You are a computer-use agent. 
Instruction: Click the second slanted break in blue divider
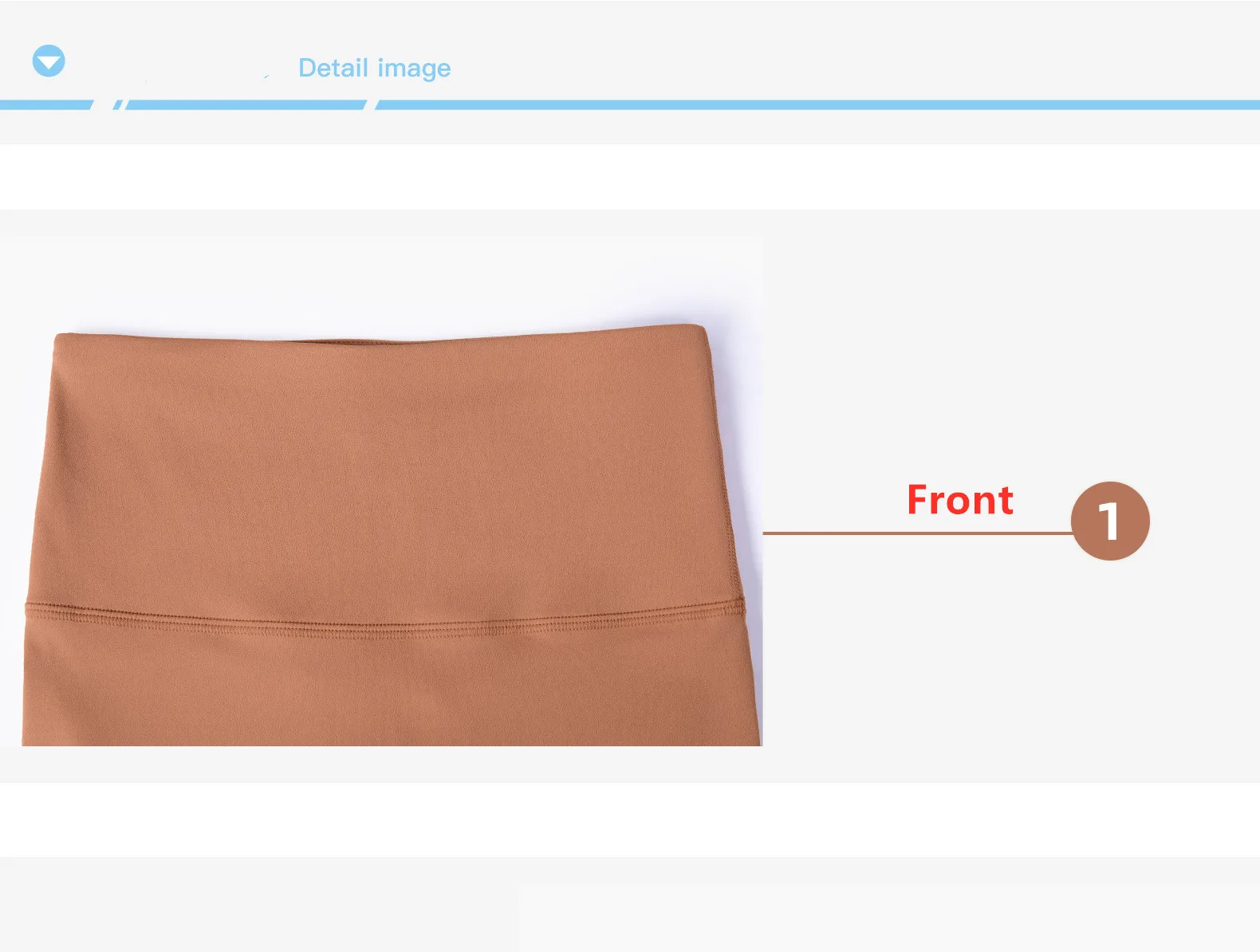point(371,105)
